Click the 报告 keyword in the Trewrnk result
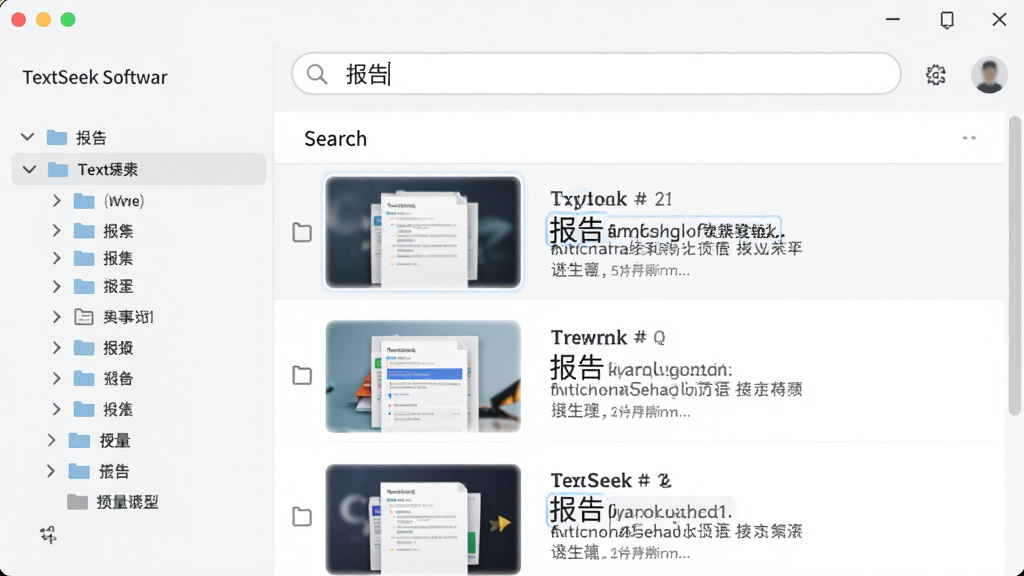This screenshot has height=576, width=1024. (x=576, y=368)
